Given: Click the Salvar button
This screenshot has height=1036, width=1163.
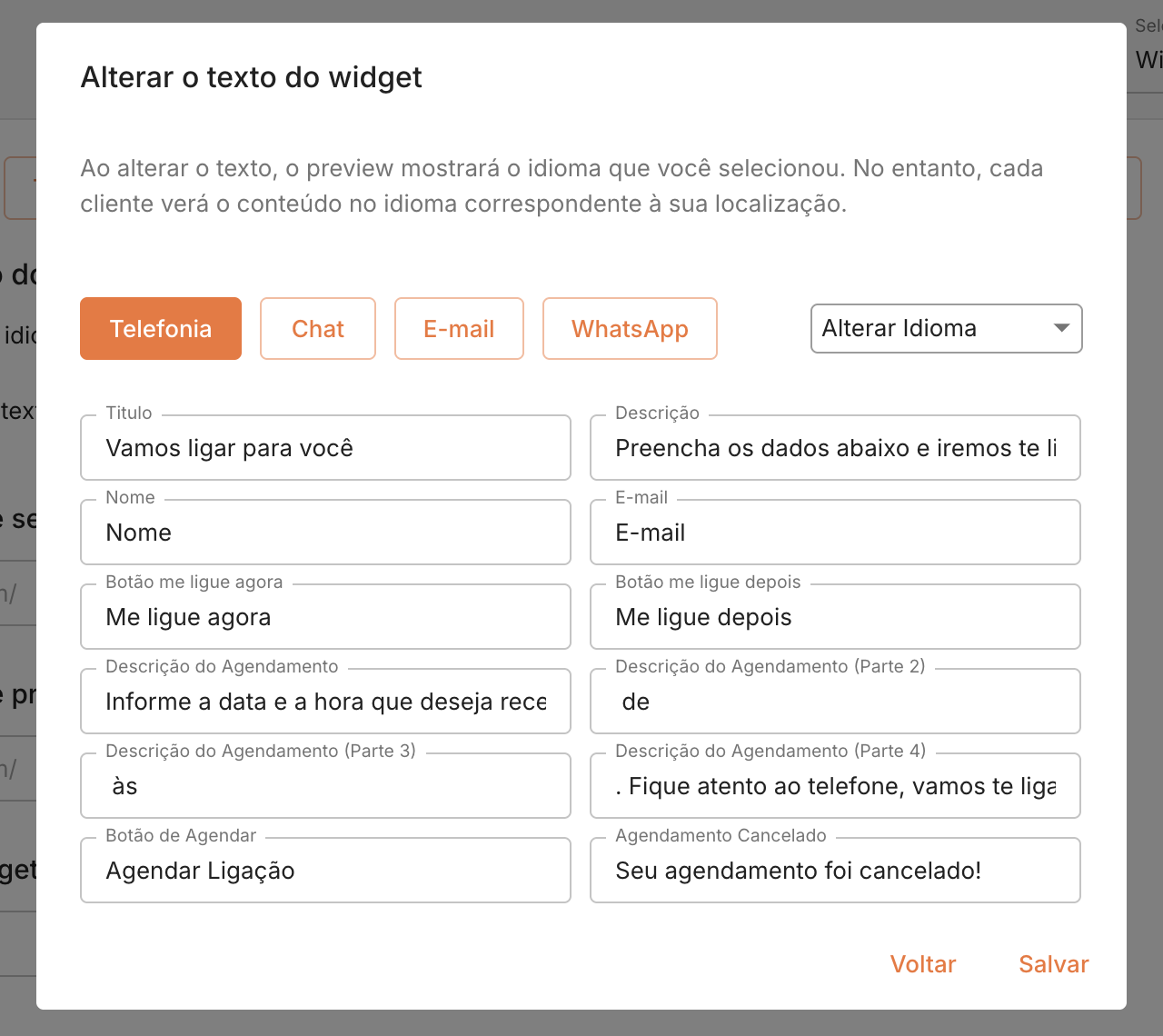Looking at the screenshot, I should click(1053, 964).
